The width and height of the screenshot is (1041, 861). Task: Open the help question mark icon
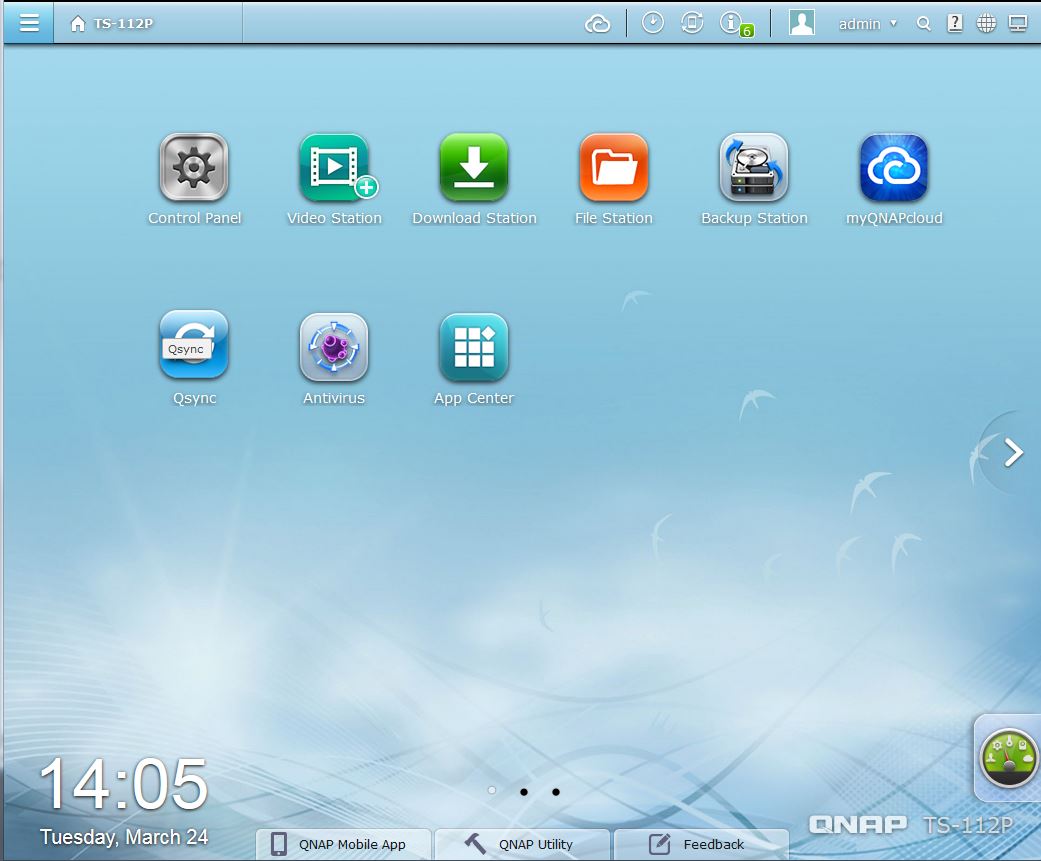[x=955, y=23]
